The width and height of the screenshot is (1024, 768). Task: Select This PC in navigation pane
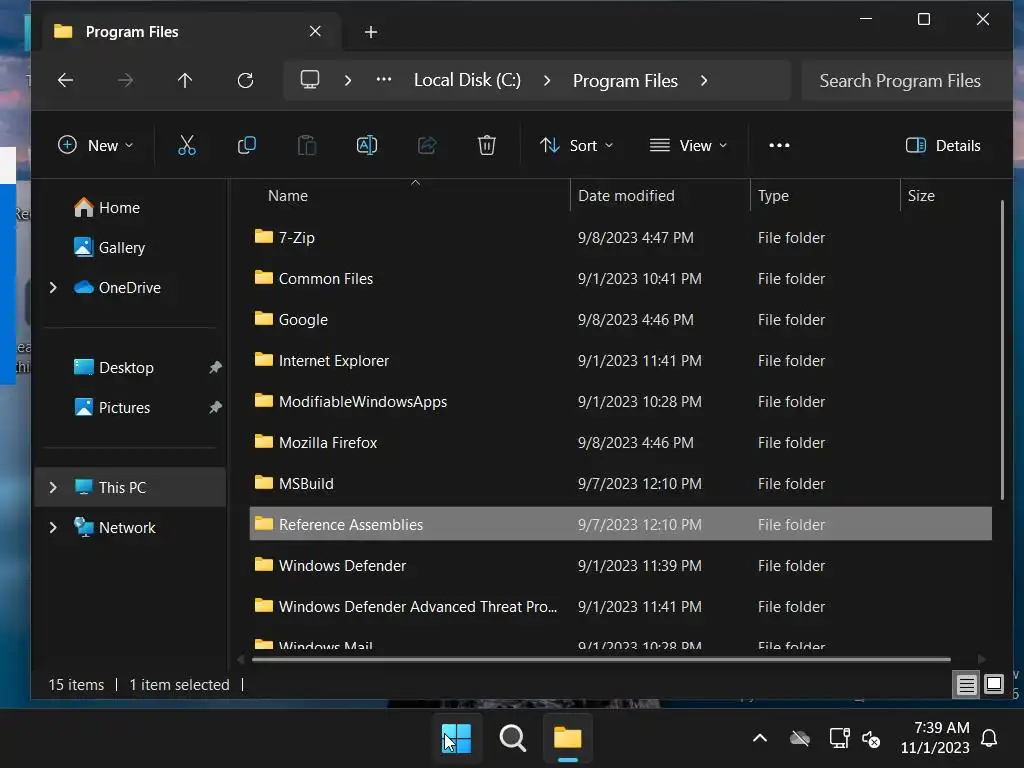tap(130, 487)
